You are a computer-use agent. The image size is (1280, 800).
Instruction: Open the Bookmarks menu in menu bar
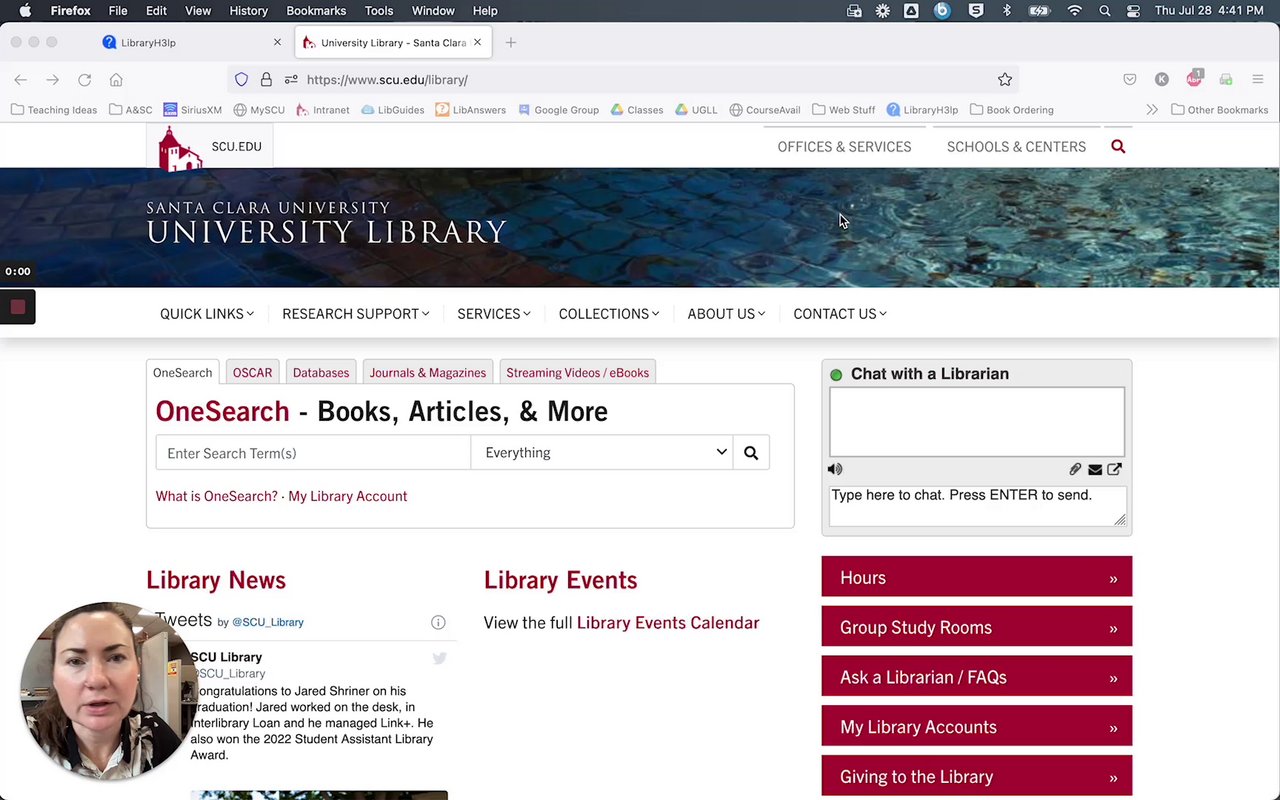pos(316,11)
